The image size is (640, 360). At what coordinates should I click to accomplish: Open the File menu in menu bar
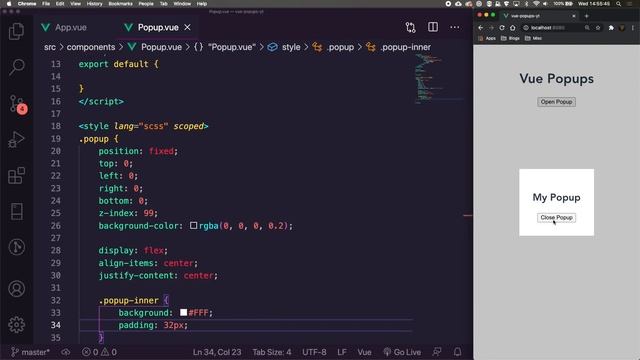[46, 4]
